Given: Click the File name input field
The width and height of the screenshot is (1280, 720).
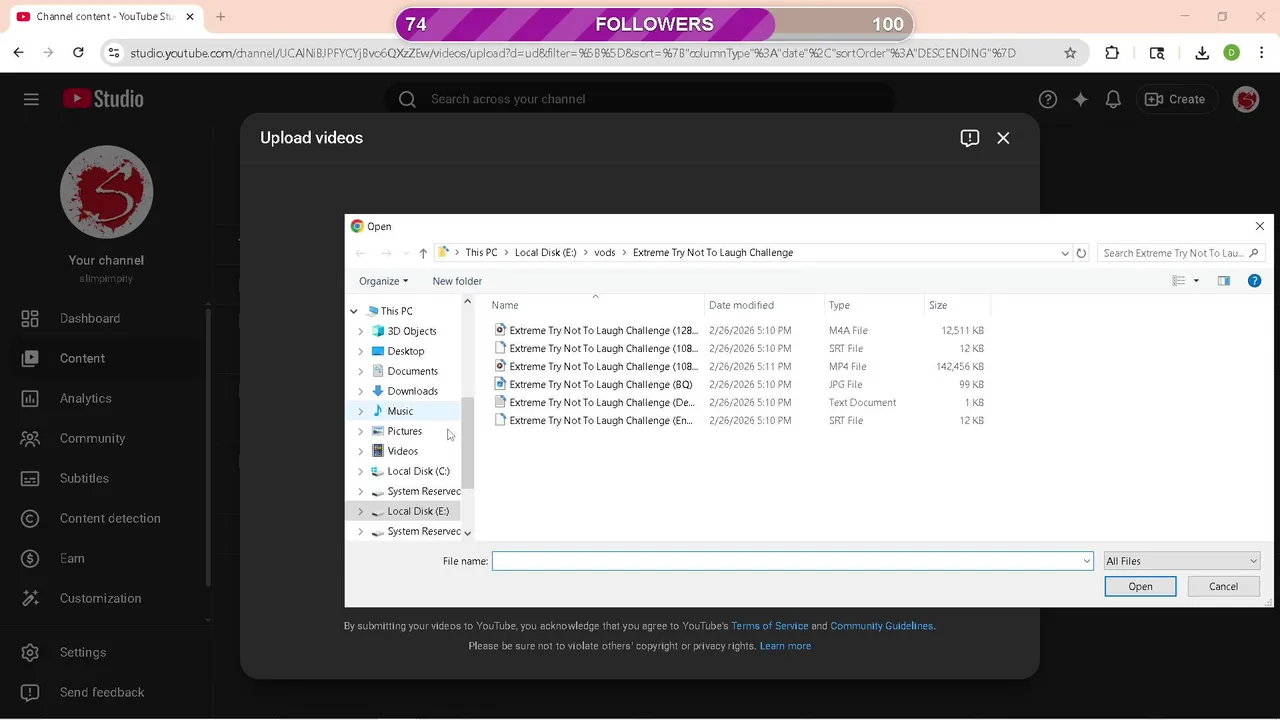Looking at the screenshot, I should point(786,561).
